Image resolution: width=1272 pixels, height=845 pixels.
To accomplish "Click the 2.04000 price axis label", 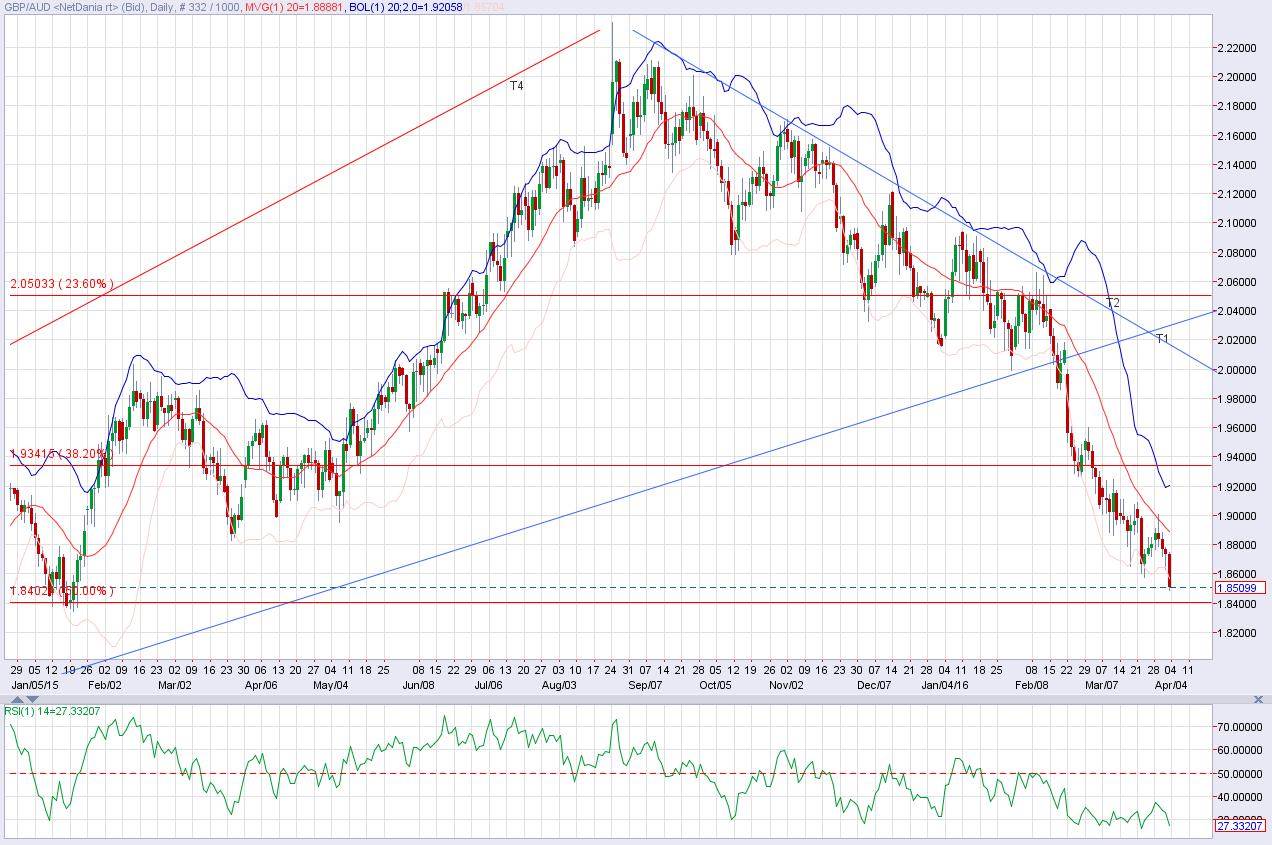I will (1238, 311).
